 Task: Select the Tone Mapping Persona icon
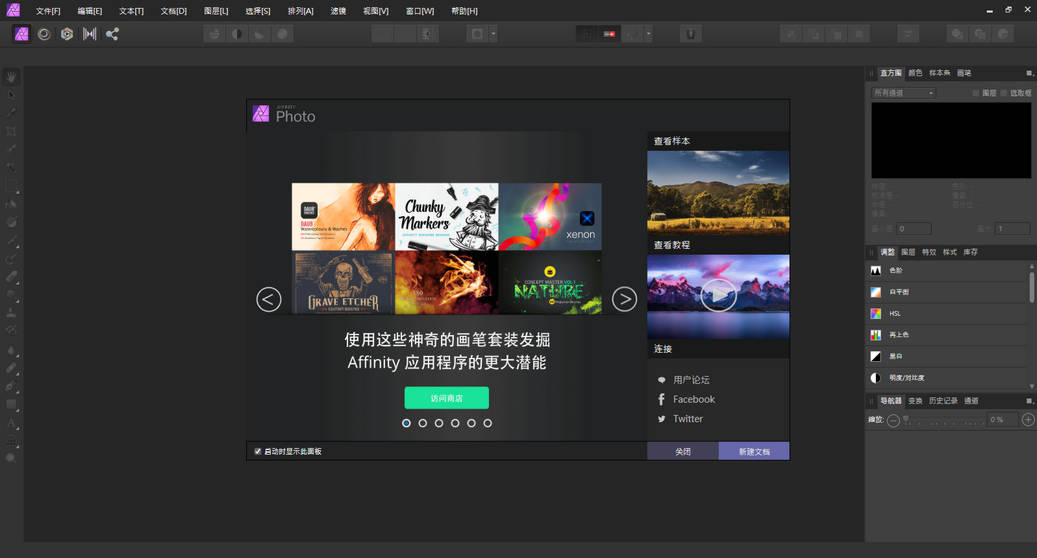point(90,34)
